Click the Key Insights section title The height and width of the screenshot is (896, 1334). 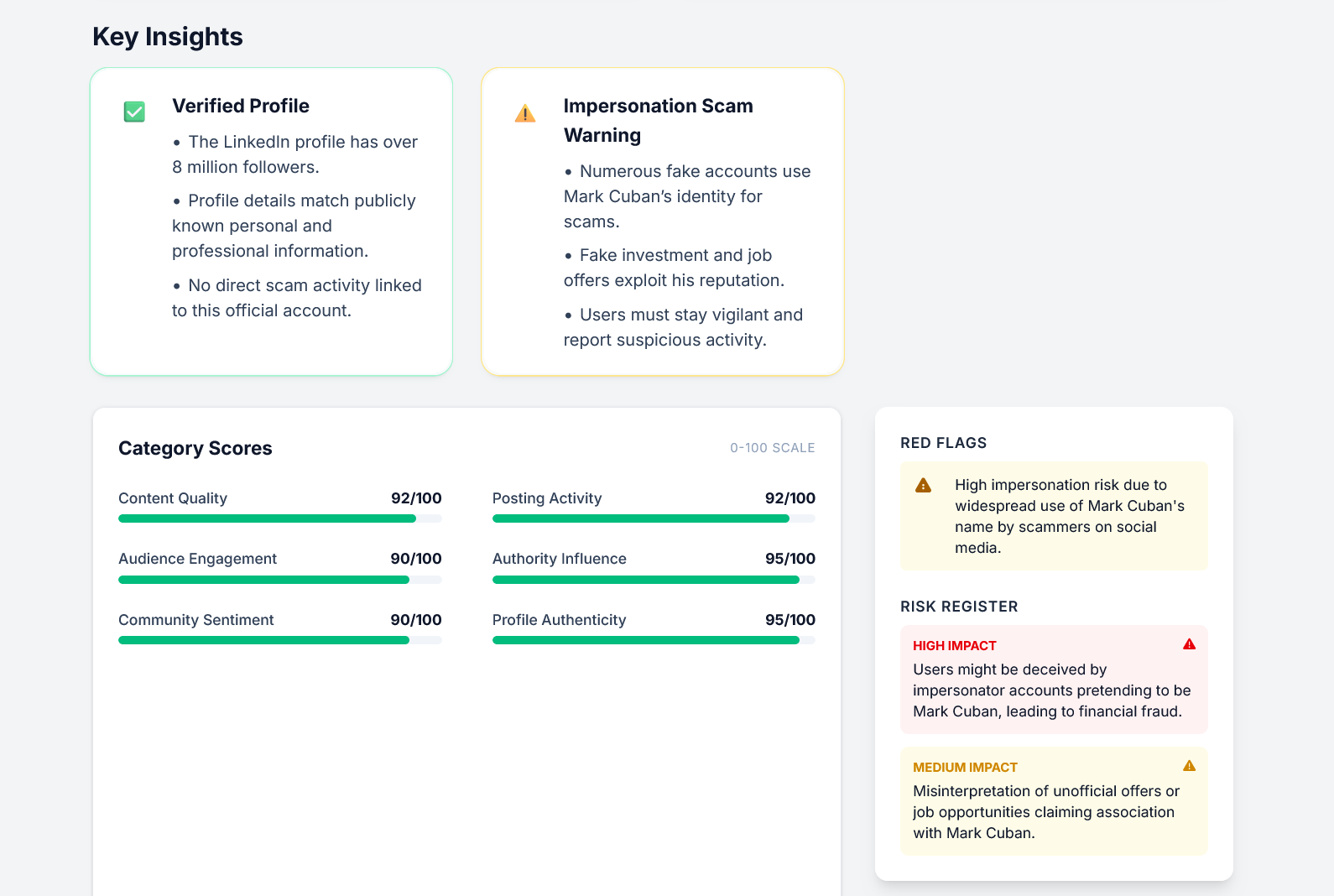click(168, 37)
